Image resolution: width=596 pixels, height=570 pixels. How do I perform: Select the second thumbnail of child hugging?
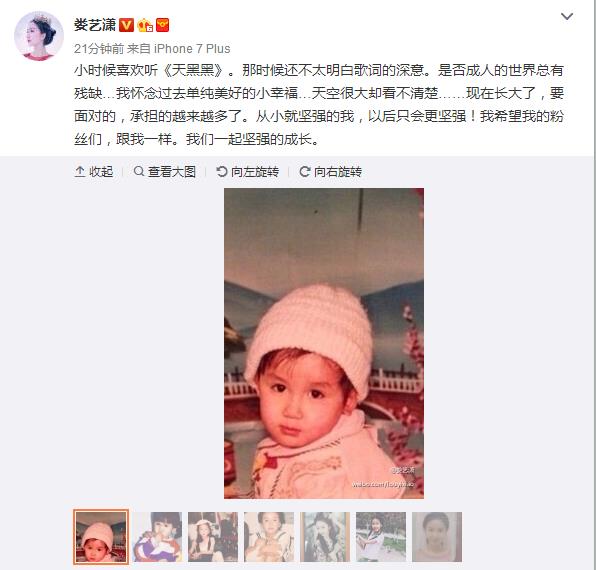click(x=157, y=537)
